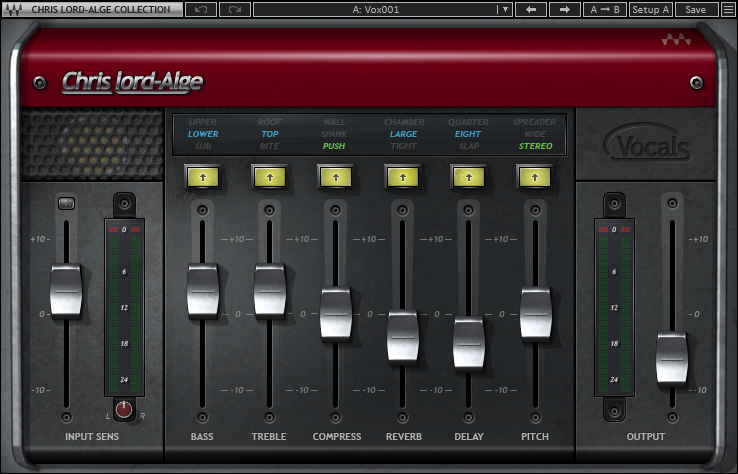
Task: Click the redo arrow in top bar
Action: [x=235, y=9]
